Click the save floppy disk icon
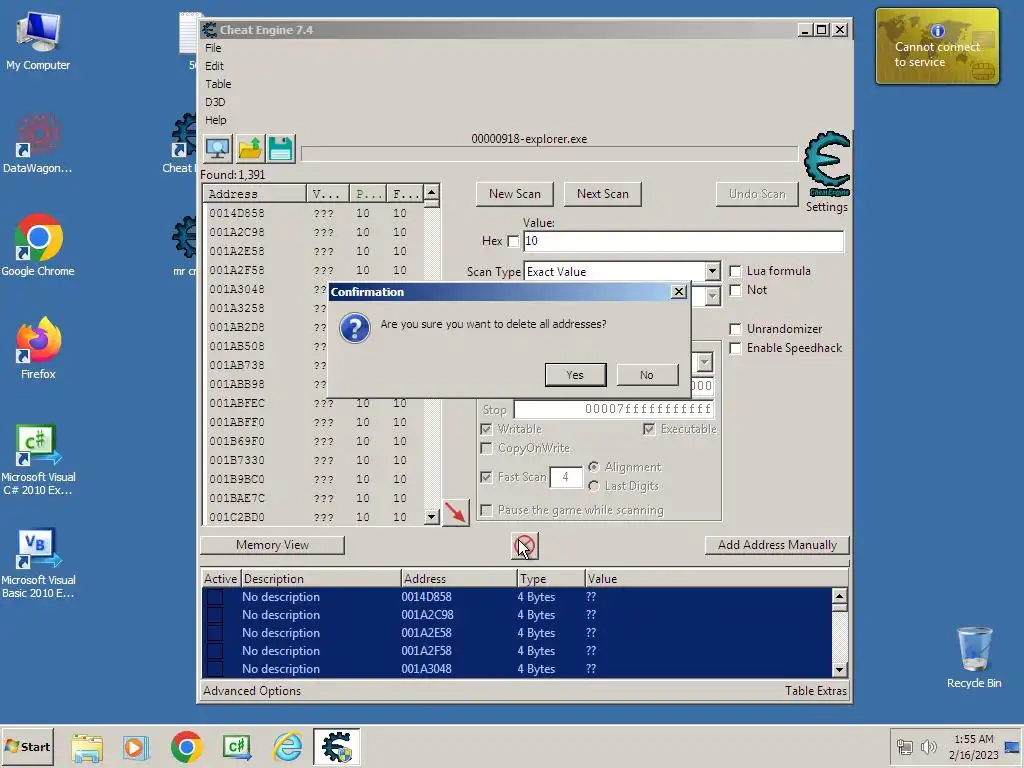The image size is (1024, 768). tap(281, 149)
